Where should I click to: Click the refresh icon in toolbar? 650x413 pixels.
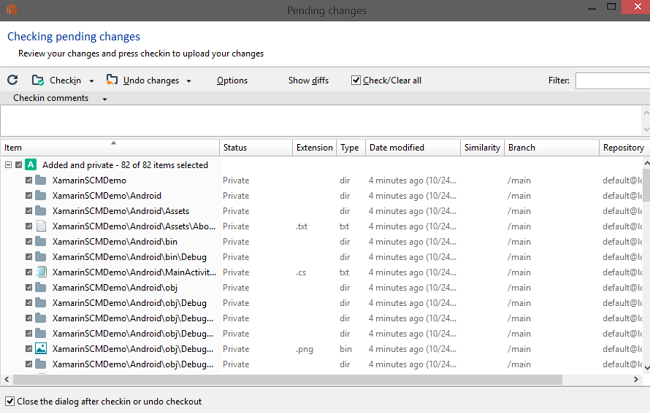[x=12, y=80]
